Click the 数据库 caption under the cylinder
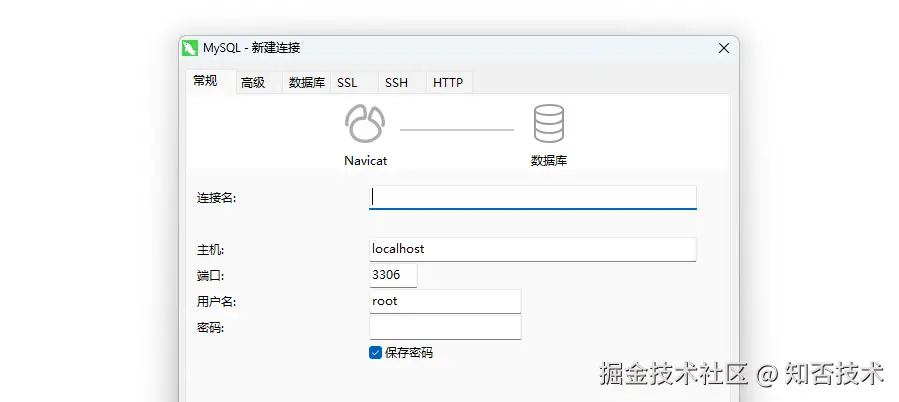This screenshot has height=402, width=899. point(549,161)
